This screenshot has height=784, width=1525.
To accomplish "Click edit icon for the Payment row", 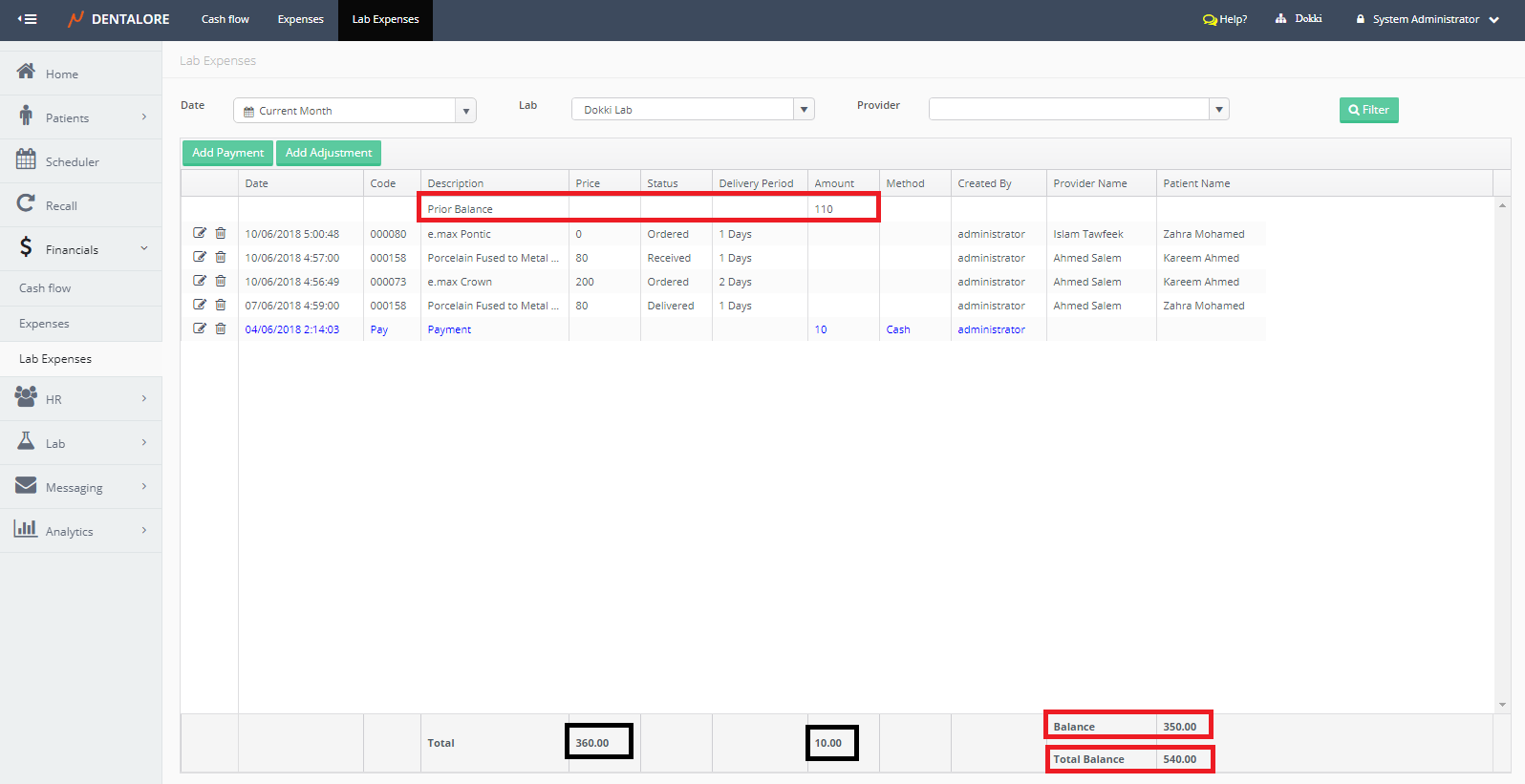I will 200,328.
